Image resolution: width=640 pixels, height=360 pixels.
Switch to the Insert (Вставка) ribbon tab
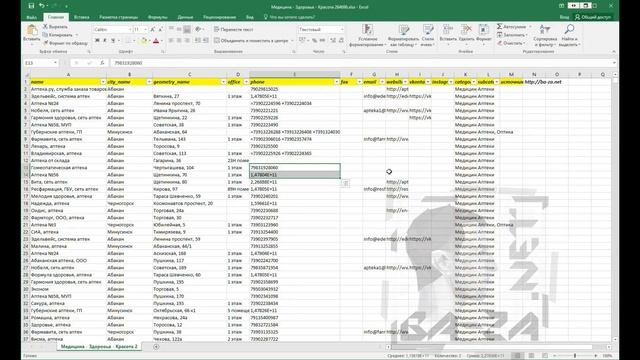pyautogui.click(x=82, y=17)
